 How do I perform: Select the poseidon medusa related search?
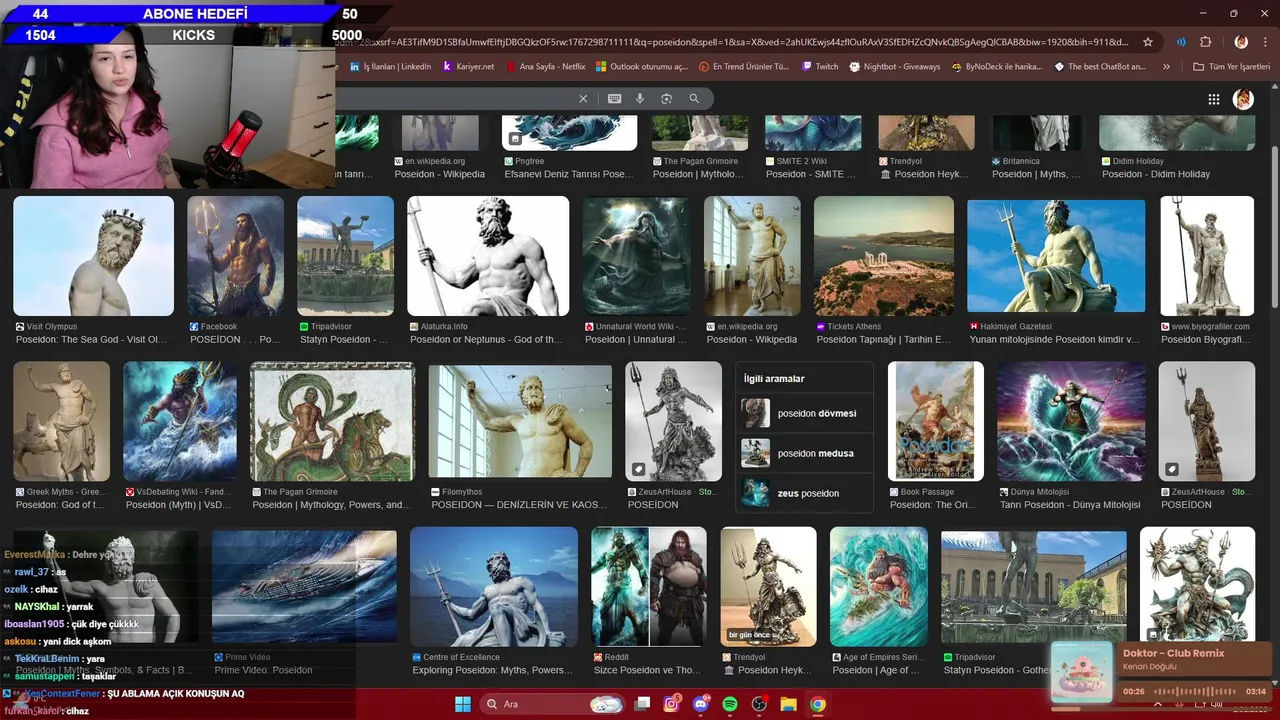[x=804, y=453]
